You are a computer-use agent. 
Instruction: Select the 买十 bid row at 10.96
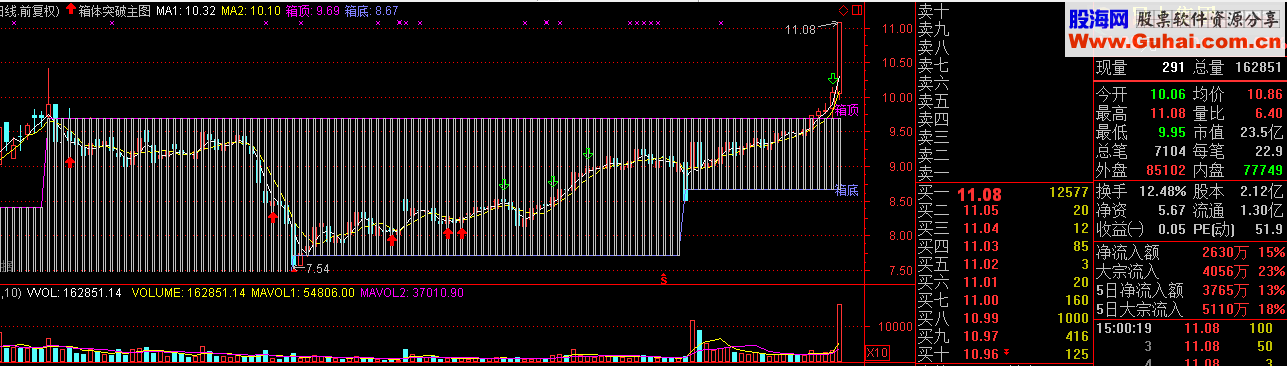[1003, 354]
